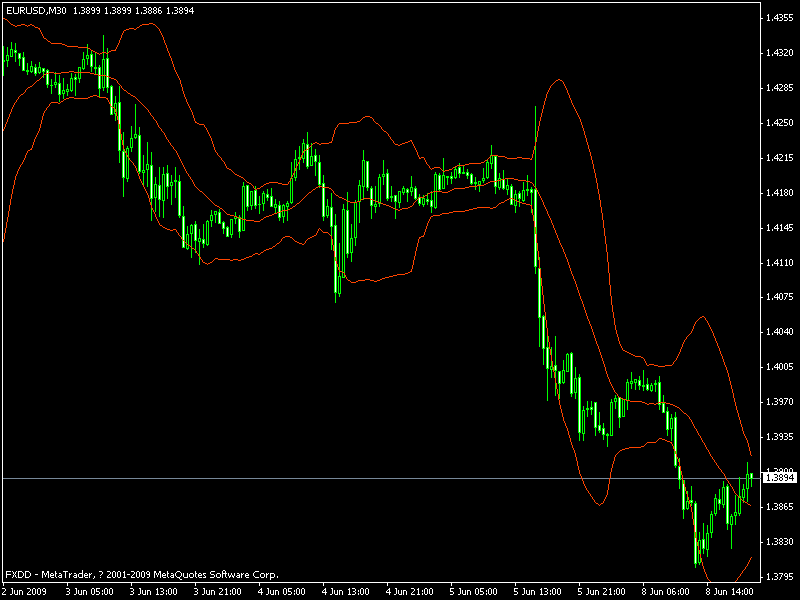Click the 1.3795 price axis value
The image size is (800, 600).
[x=780, y=578]
